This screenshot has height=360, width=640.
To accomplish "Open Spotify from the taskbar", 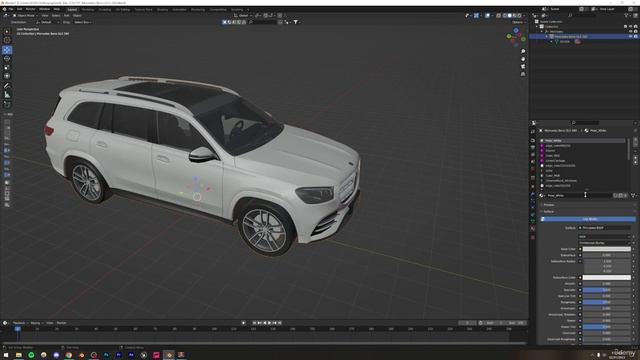I will point(31,355).
